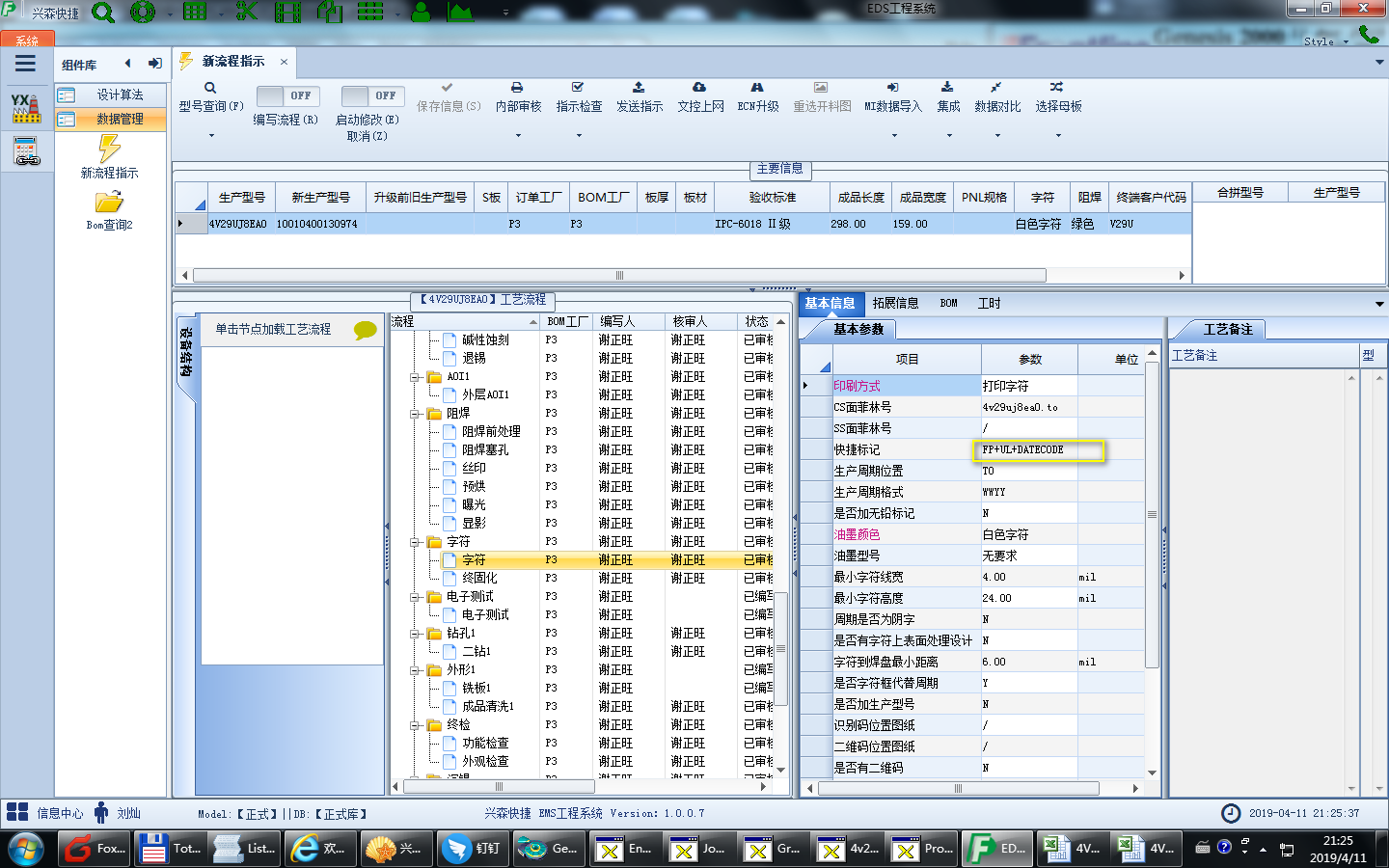Click the green magnifier search icon in title bar
Image resolution: width=1389 pixels, height=868 pixels.
click(103, 13)
